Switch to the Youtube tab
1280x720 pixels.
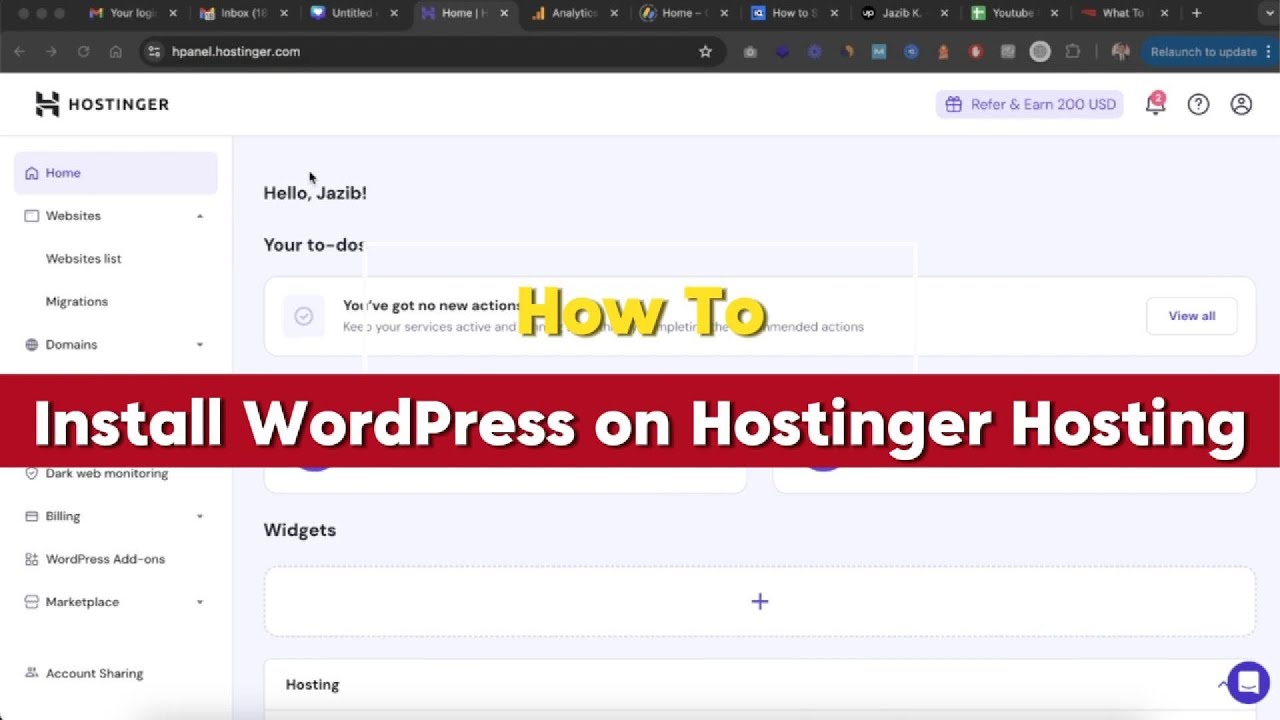[1012, 13]
